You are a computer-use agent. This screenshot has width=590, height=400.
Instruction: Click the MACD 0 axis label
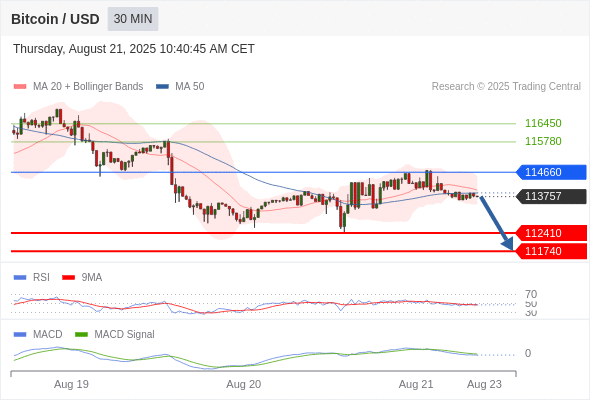click(x=528, y=353)
